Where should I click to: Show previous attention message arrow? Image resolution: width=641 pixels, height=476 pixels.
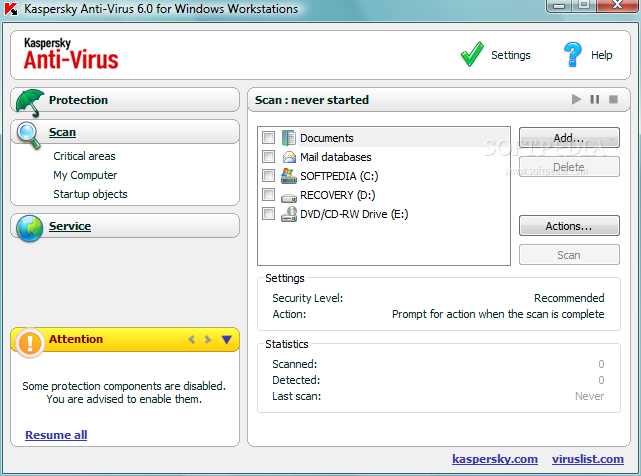192,339
